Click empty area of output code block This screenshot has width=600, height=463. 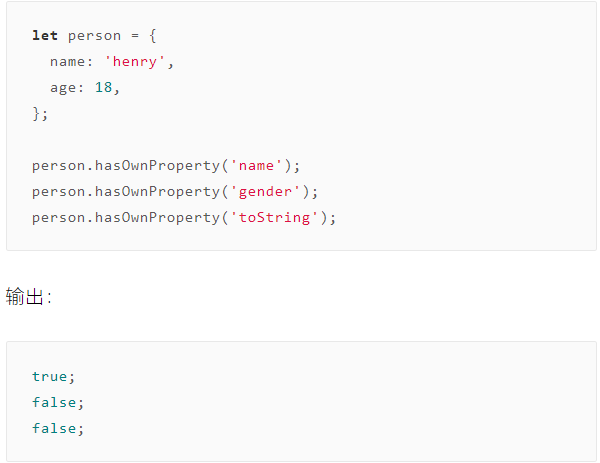pos(344,402)
